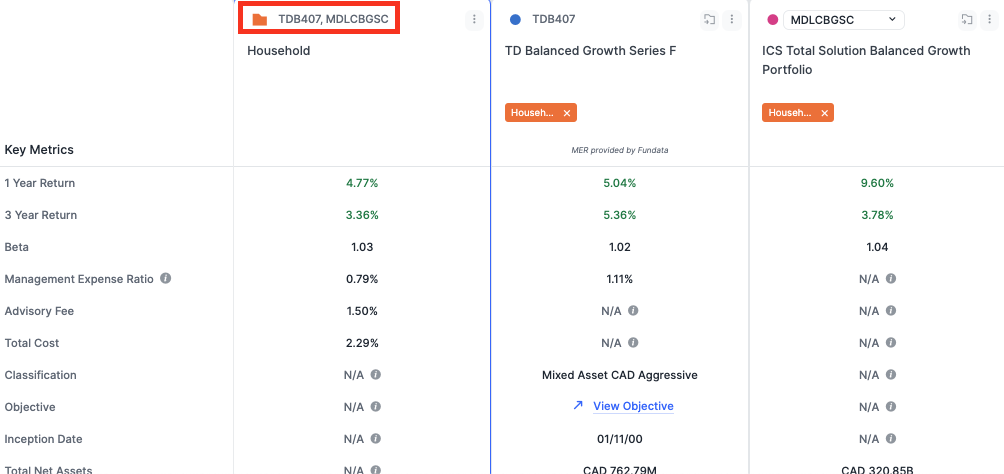Click the blue dot for TDB407

(x=515, y=20)
